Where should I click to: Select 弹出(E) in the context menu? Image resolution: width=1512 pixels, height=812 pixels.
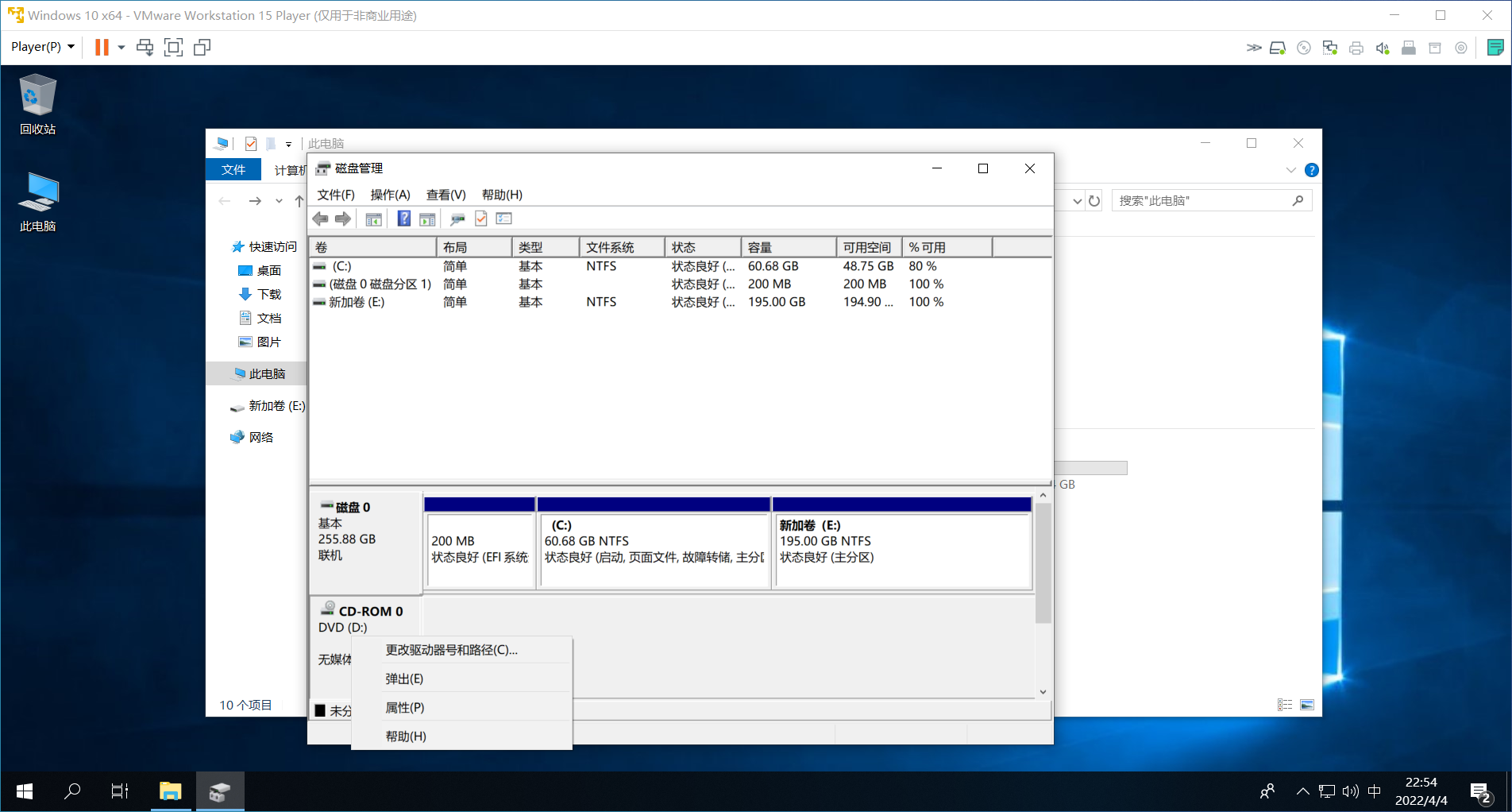click(x=461, y=679)
